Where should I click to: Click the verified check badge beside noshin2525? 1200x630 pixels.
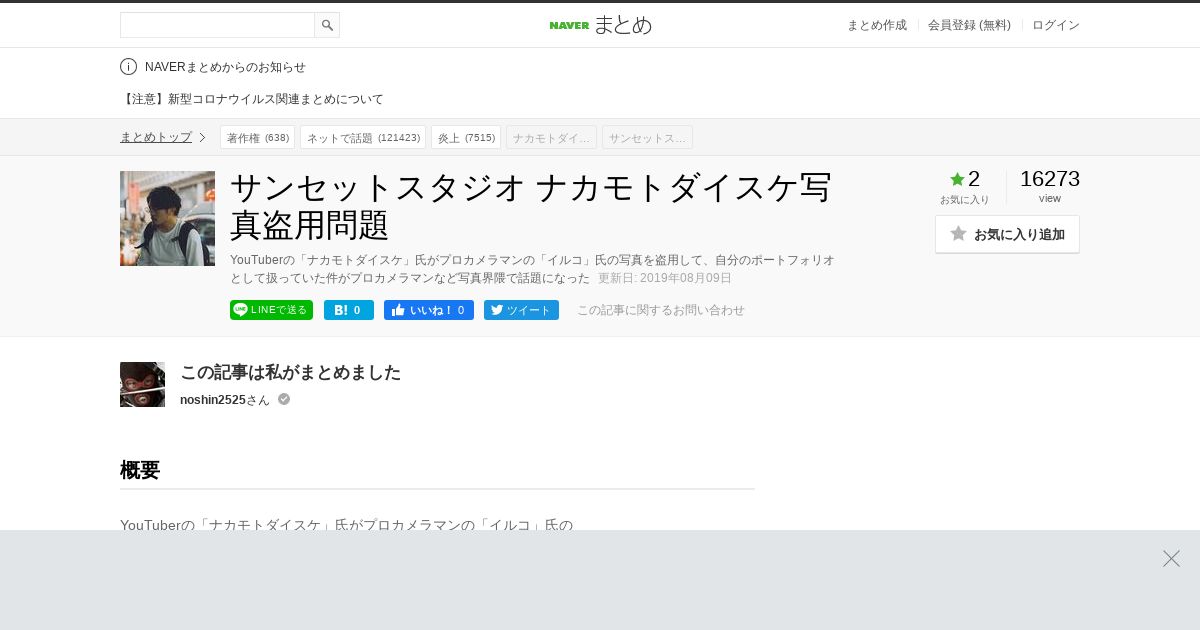tap(284, 399)
